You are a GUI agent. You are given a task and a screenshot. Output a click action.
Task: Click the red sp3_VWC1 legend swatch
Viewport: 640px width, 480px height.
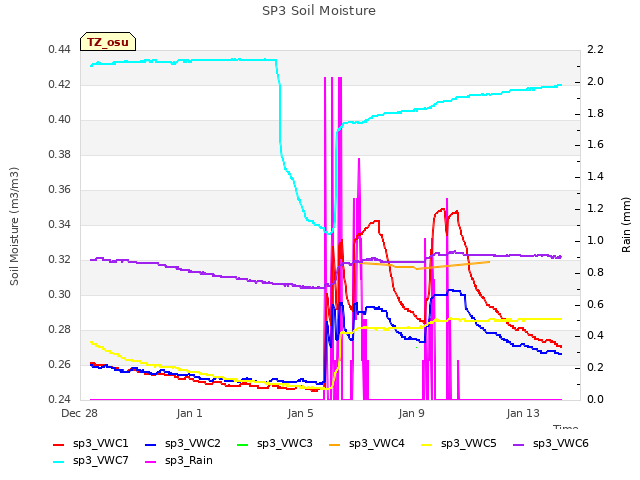(x=59, y=444)
